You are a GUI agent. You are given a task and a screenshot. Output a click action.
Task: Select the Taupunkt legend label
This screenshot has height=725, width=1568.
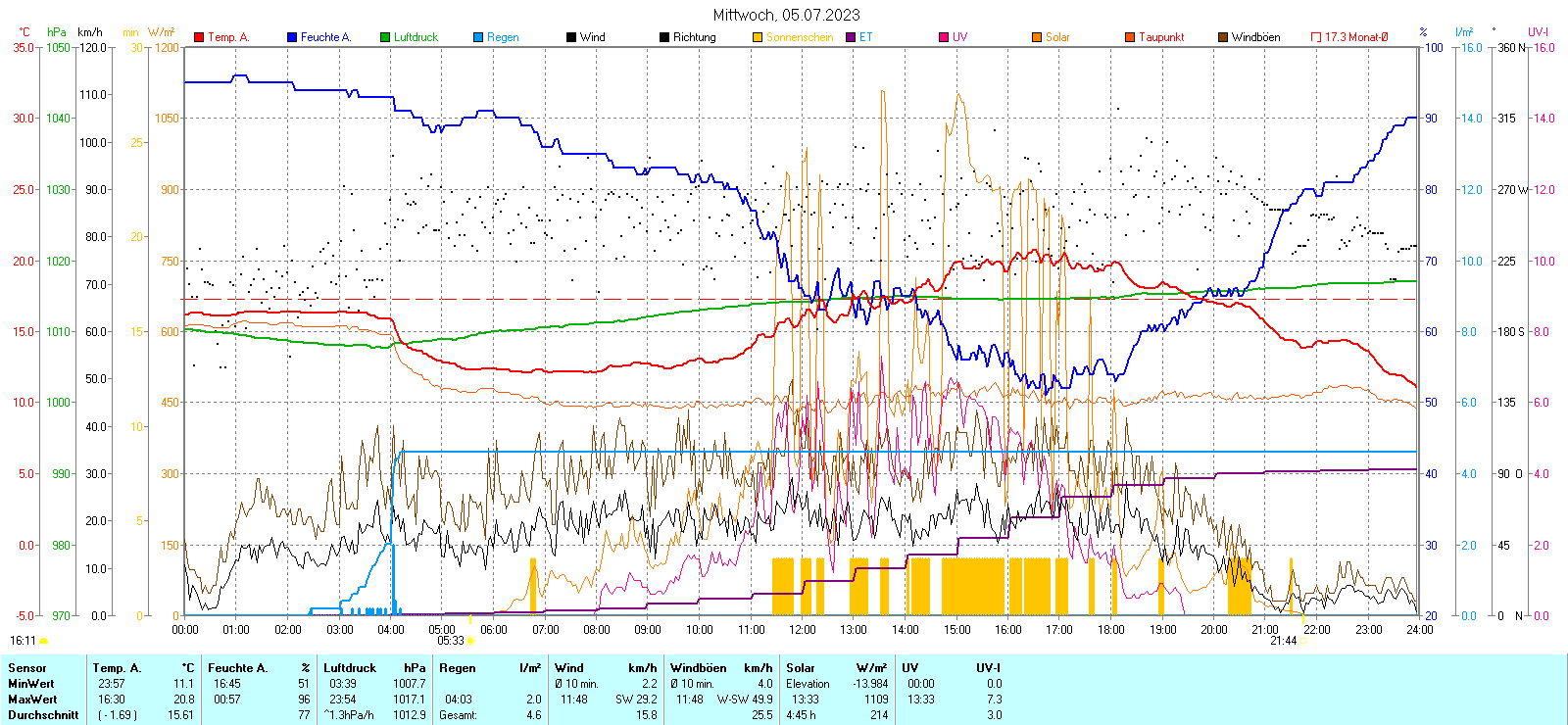click(x=1161, y=37)
